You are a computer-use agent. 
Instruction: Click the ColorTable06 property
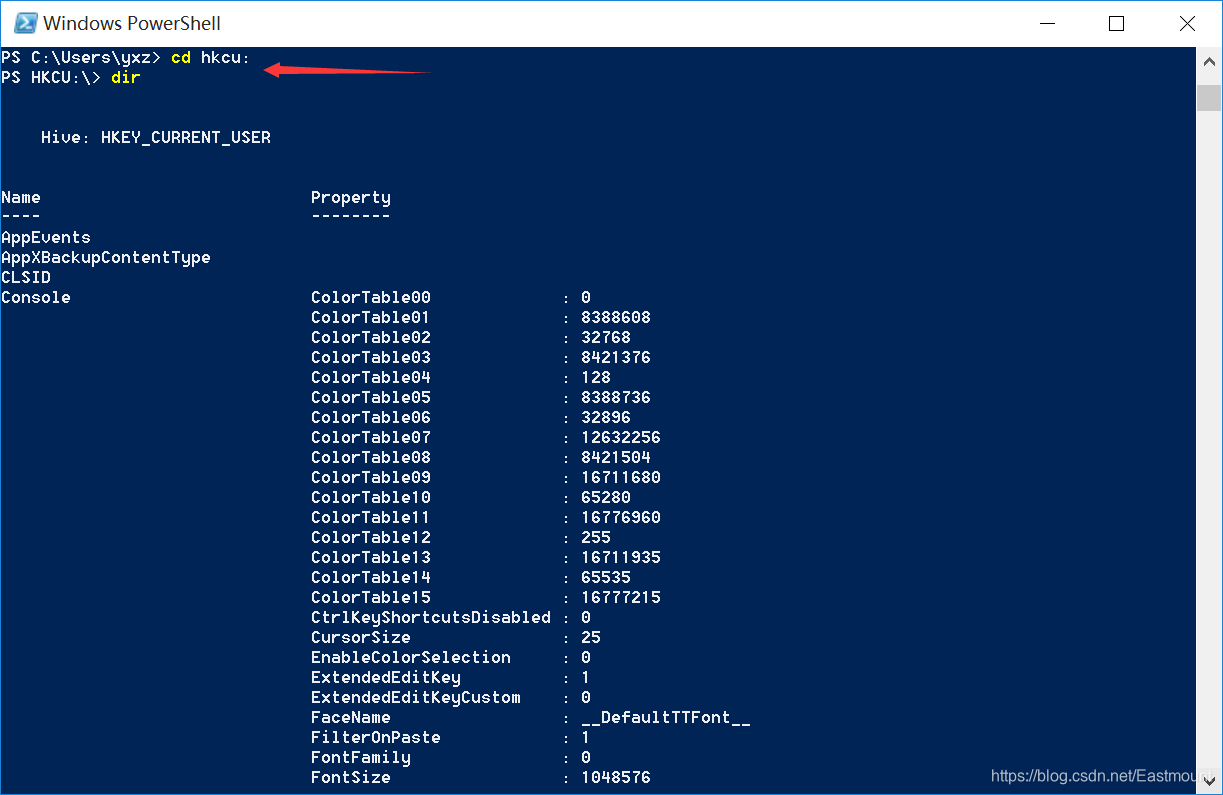tap(371, 417)
